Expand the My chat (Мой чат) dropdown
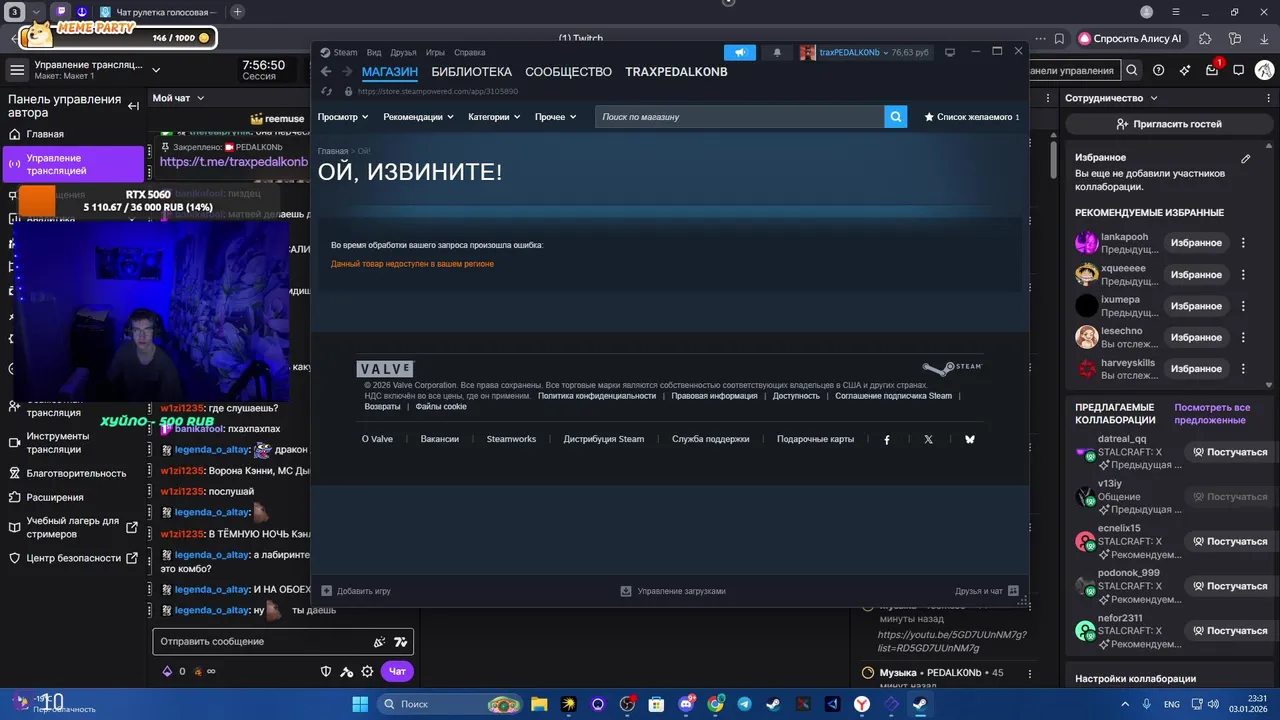The width and height of the screenshot is (1280, 720). pyautogui.click(x=178, y=98)
